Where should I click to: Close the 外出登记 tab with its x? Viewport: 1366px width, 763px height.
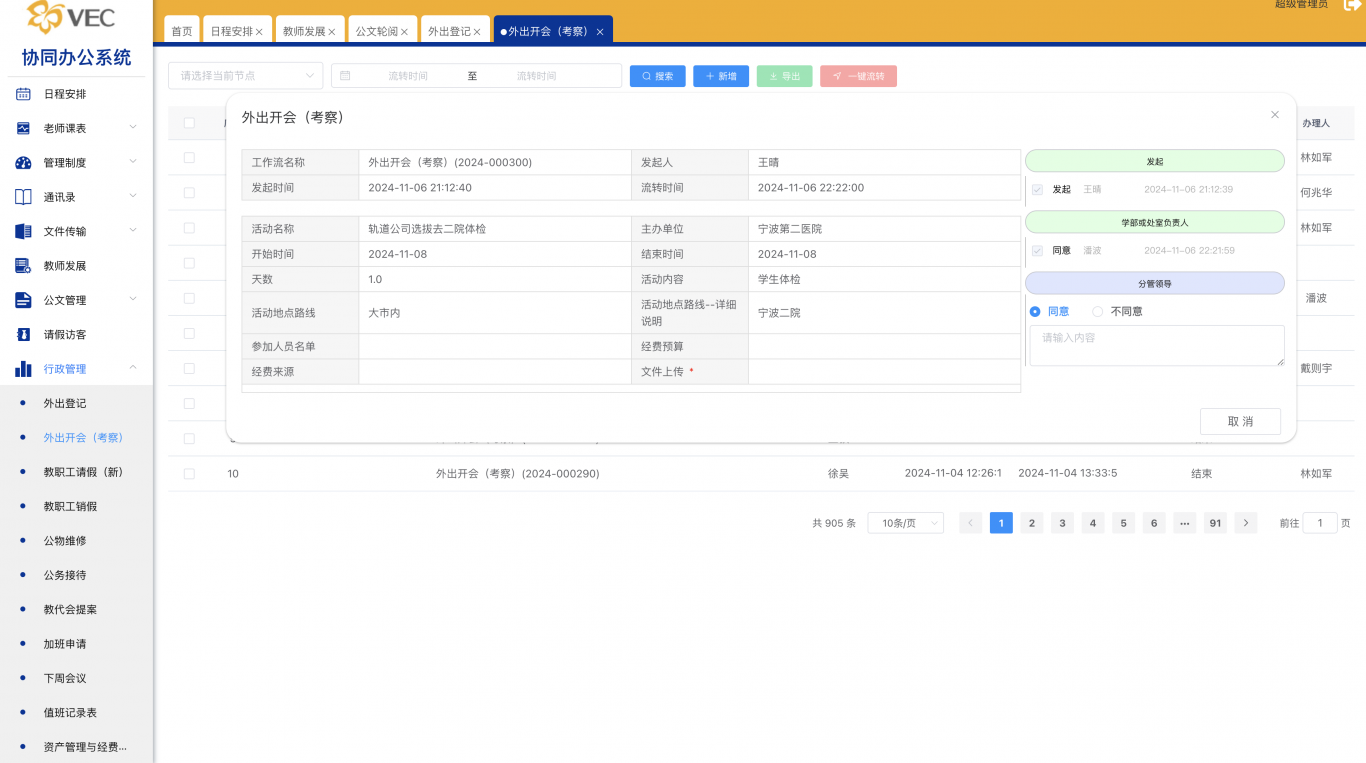[x=477, y=32]
